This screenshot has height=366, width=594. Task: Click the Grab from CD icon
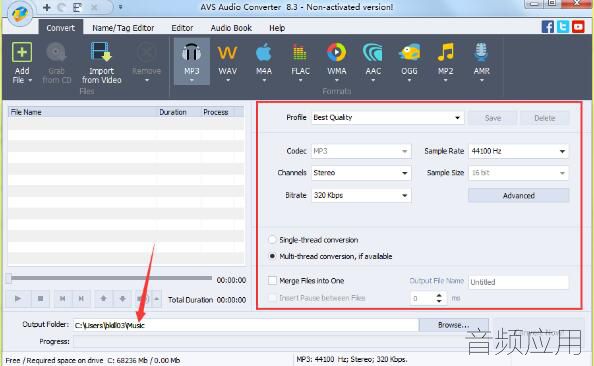56,52
